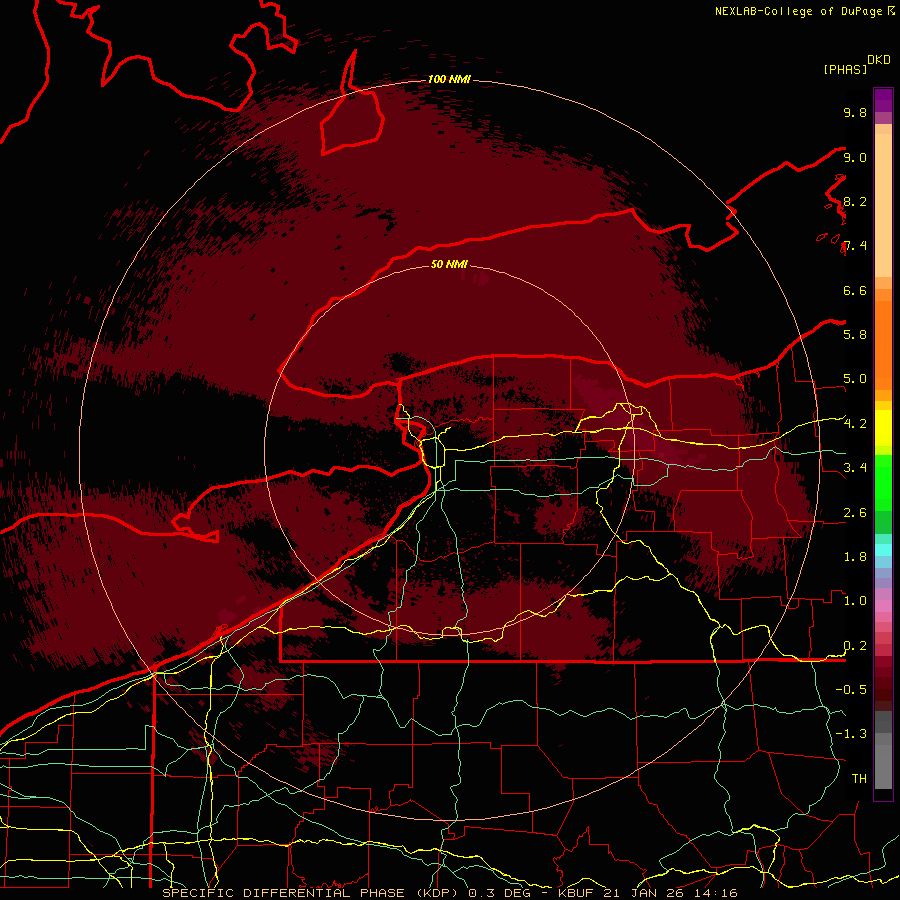Click the 21 JAN 26 14:16 timestamp

(x=670, y=893)
